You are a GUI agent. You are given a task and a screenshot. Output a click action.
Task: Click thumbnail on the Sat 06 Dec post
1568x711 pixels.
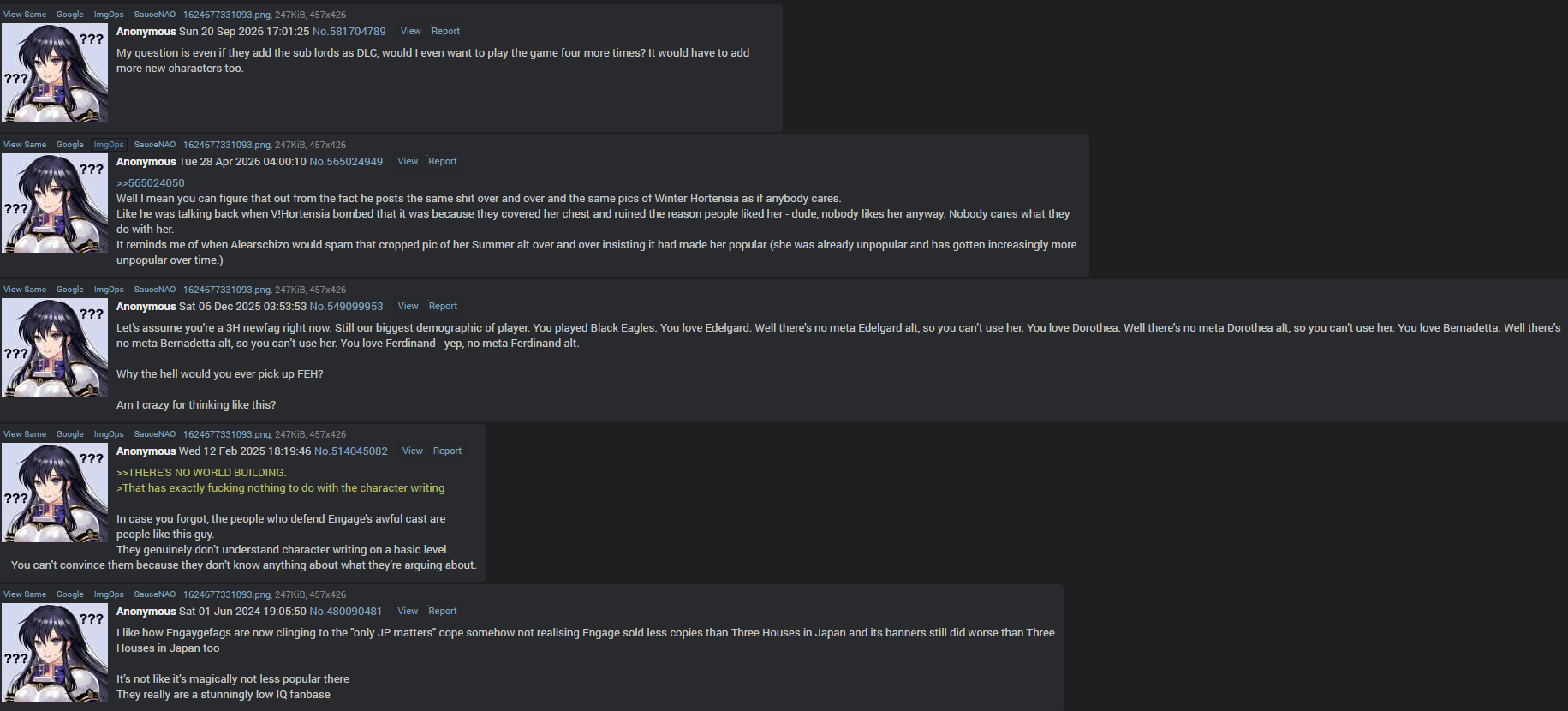(x=55, y=348)
